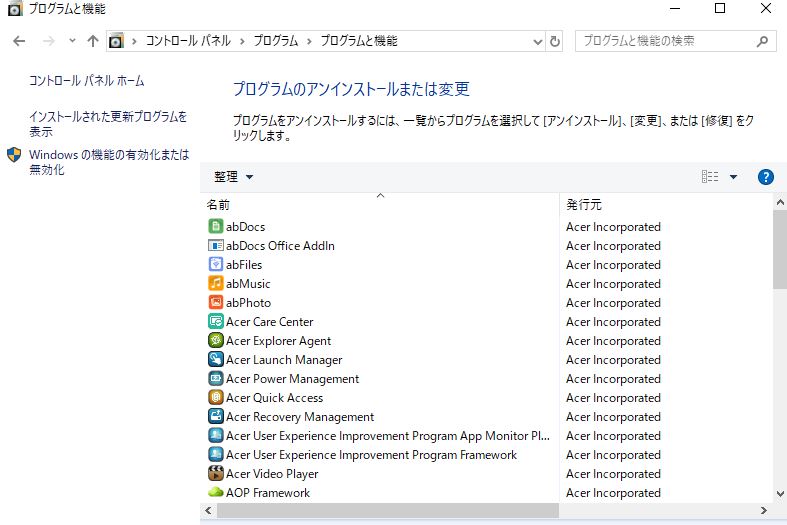Image resolution: width=787 pixels, height=525 pixels.
Task: Click the horizontal scrollbar at list bottom
Action: [480, 511]
